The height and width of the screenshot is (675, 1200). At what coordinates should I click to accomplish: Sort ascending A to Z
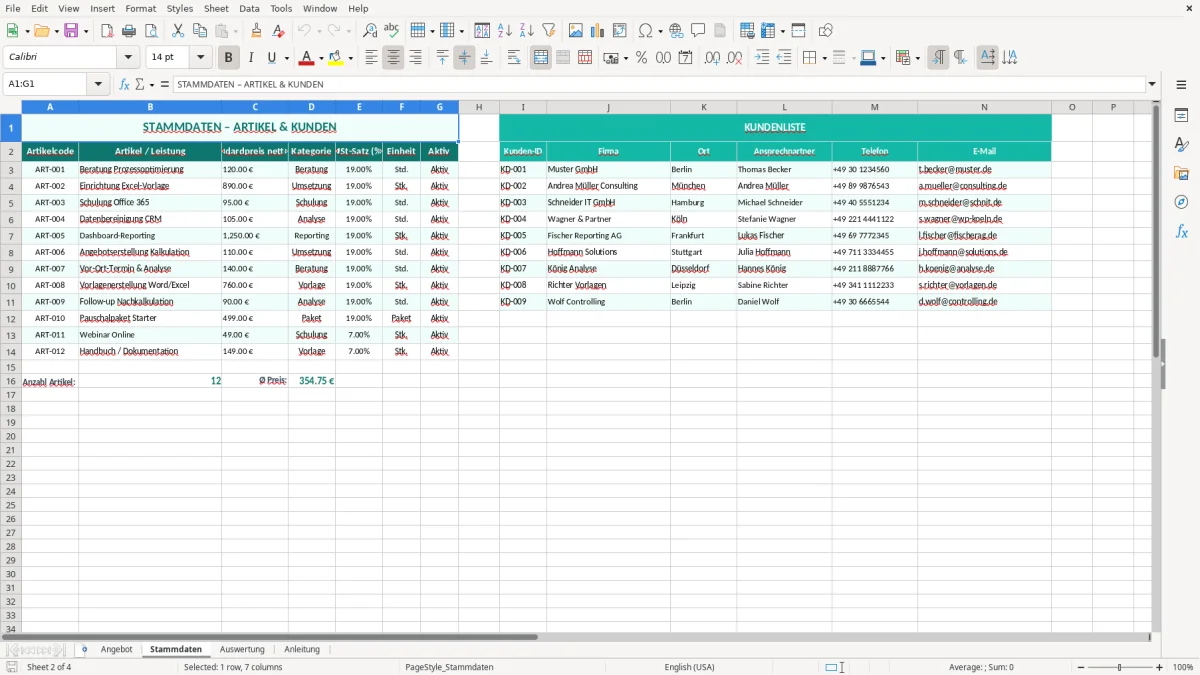coord(505,31)
